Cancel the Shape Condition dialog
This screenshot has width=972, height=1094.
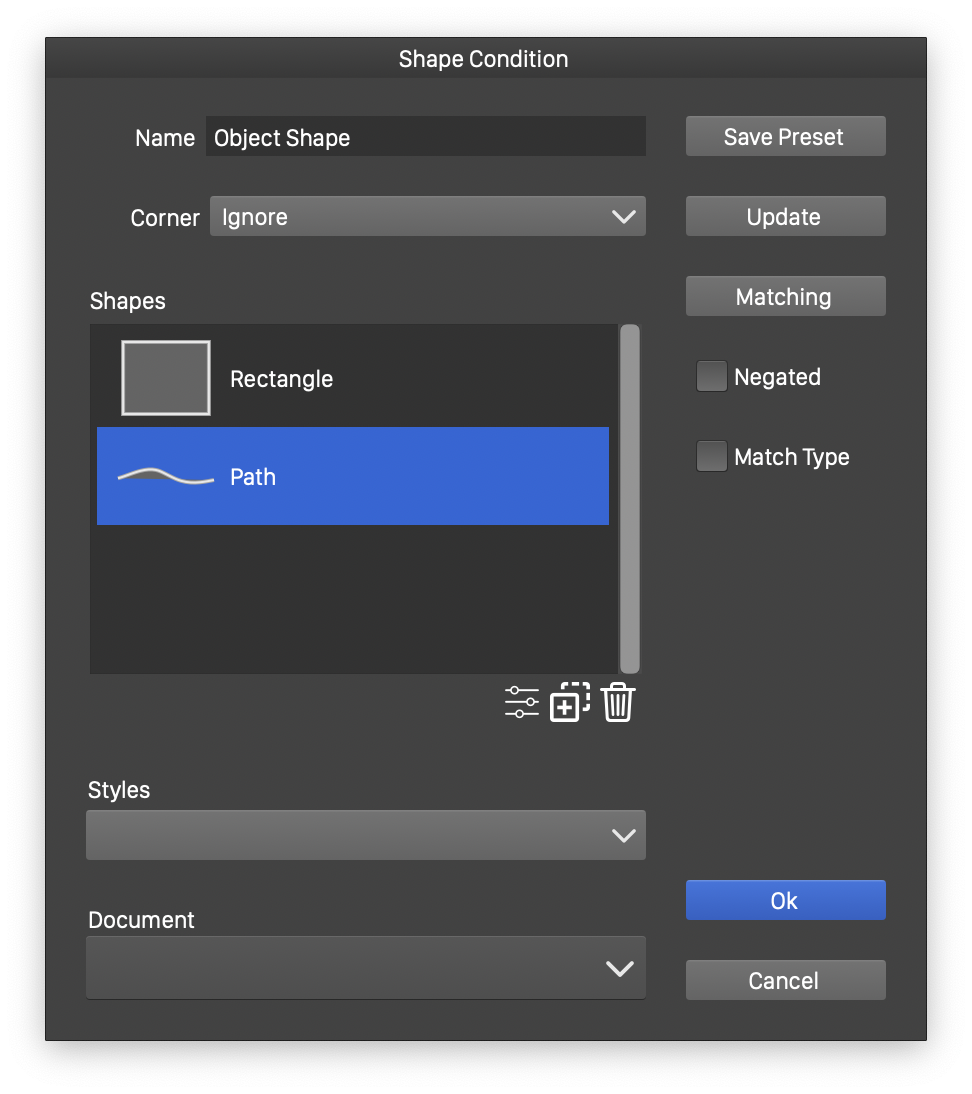click(785, 981)
